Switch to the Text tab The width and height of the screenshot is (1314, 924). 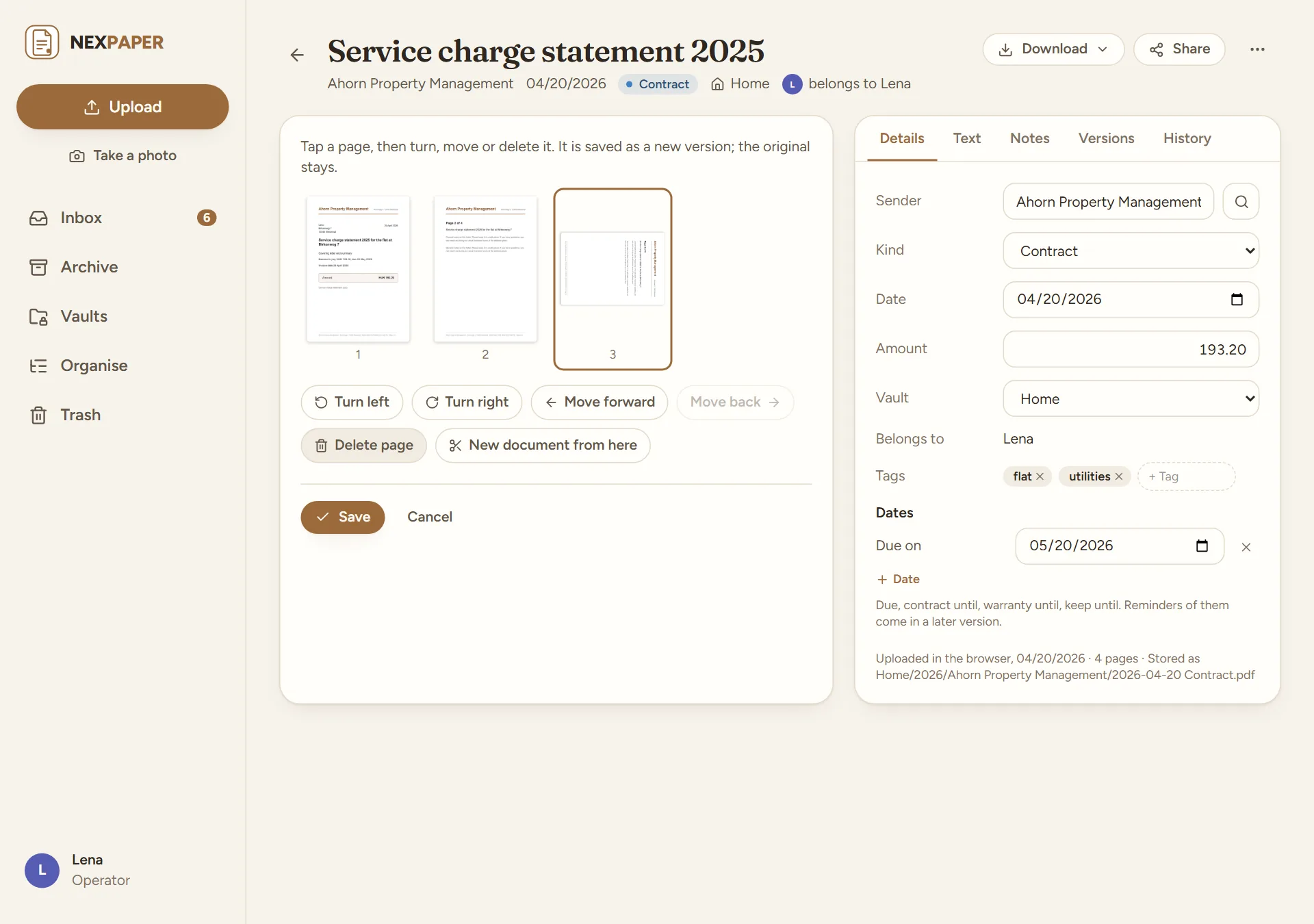click(966, 138)
